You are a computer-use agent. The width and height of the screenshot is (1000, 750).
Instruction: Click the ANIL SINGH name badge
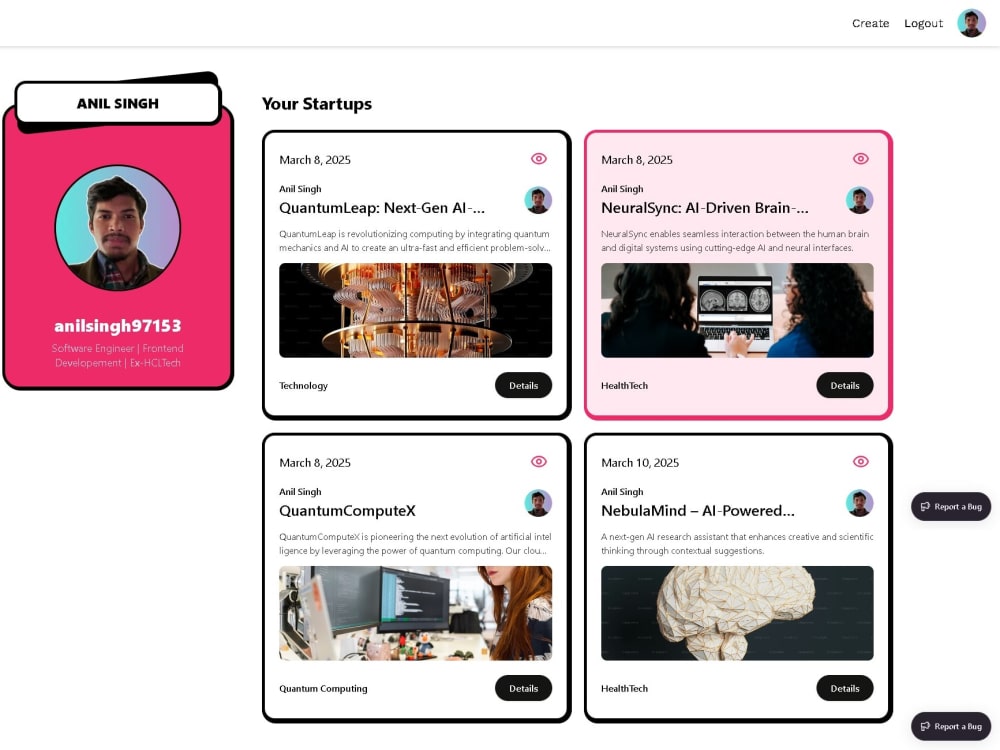click(x=118, y=103)
